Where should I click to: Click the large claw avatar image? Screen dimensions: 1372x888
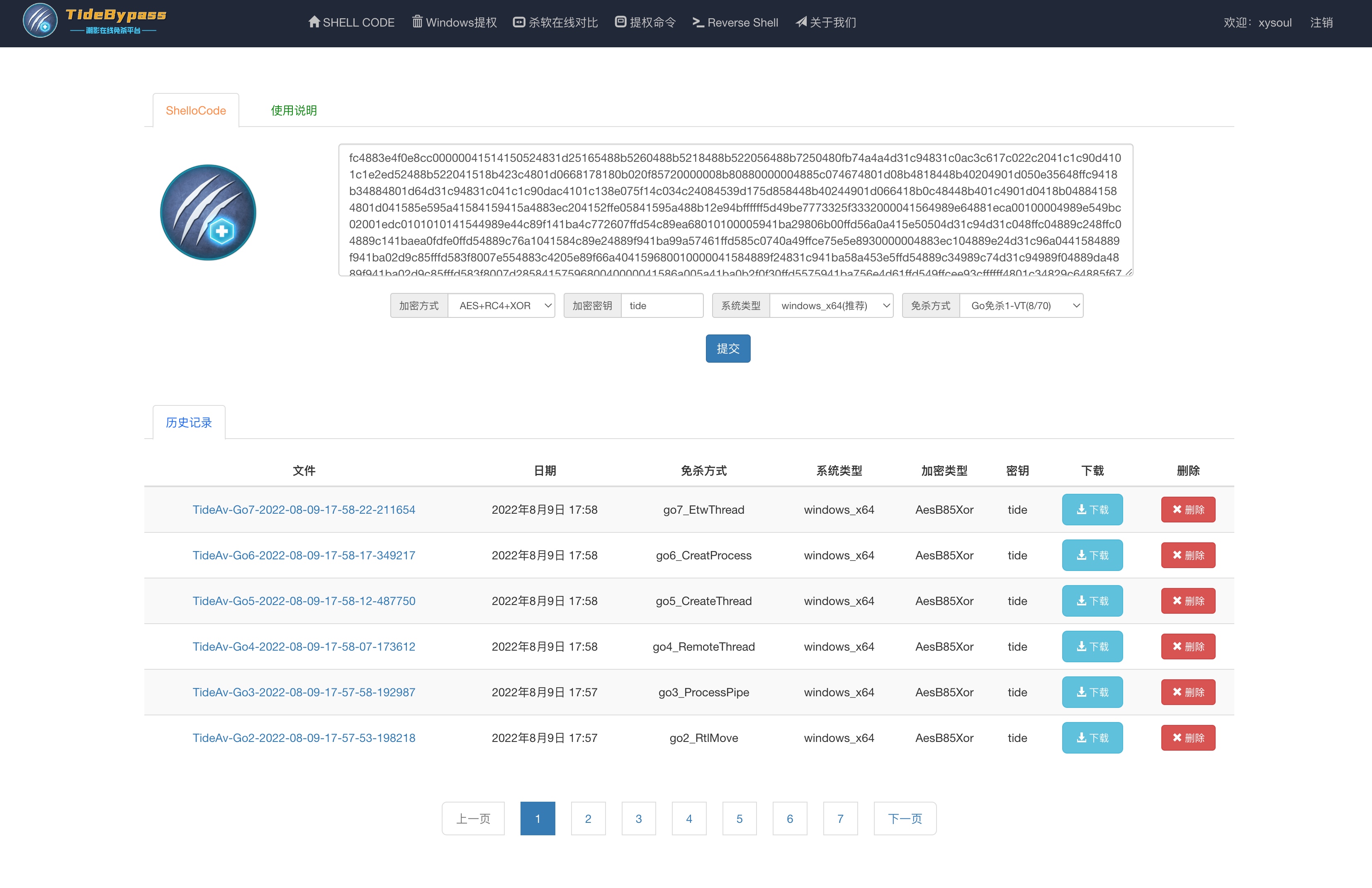[x=208, y=212]
